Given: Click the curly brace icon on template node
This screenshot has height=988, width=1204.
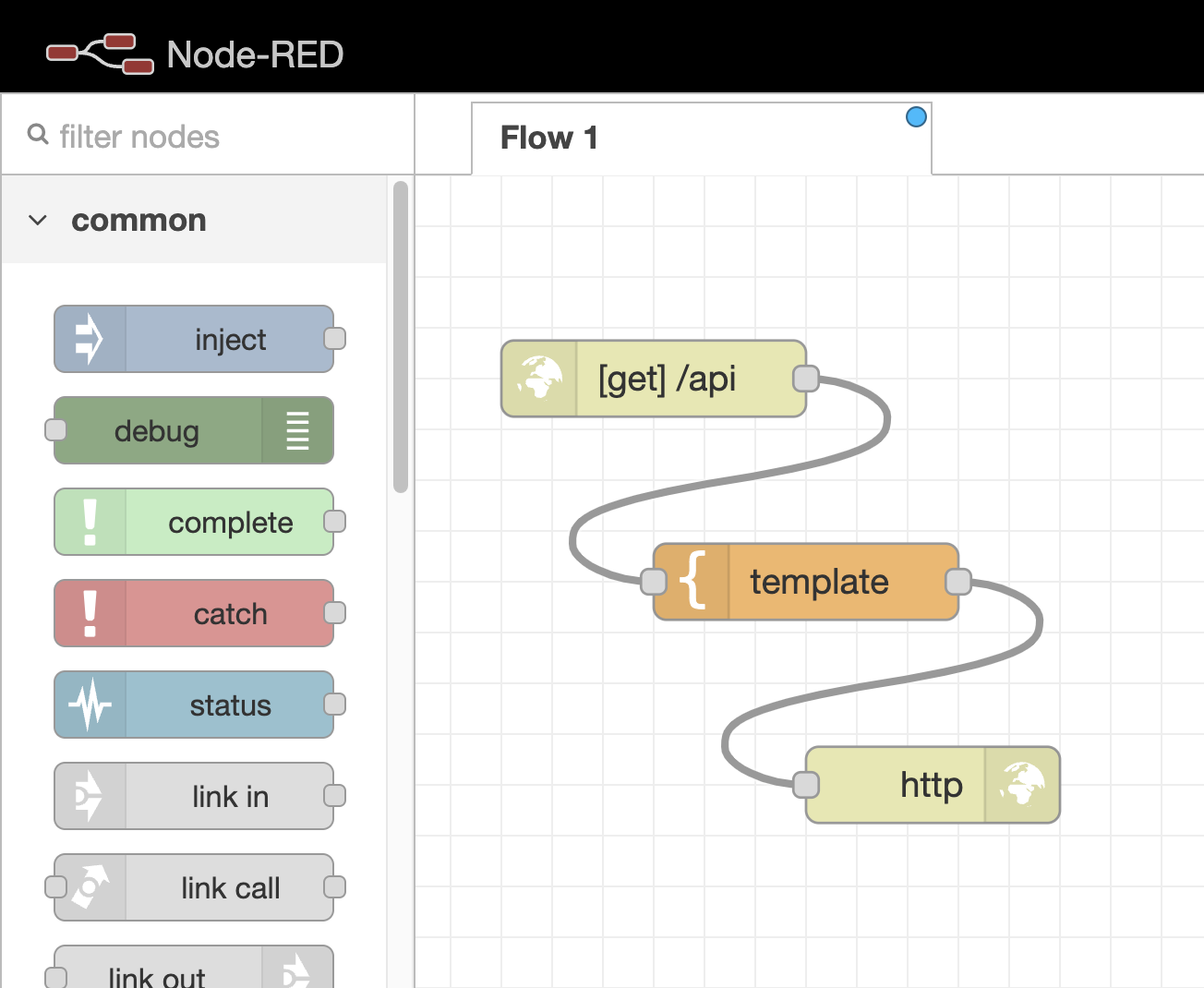Looking at the screenshot, I should [x=692, y=581].
